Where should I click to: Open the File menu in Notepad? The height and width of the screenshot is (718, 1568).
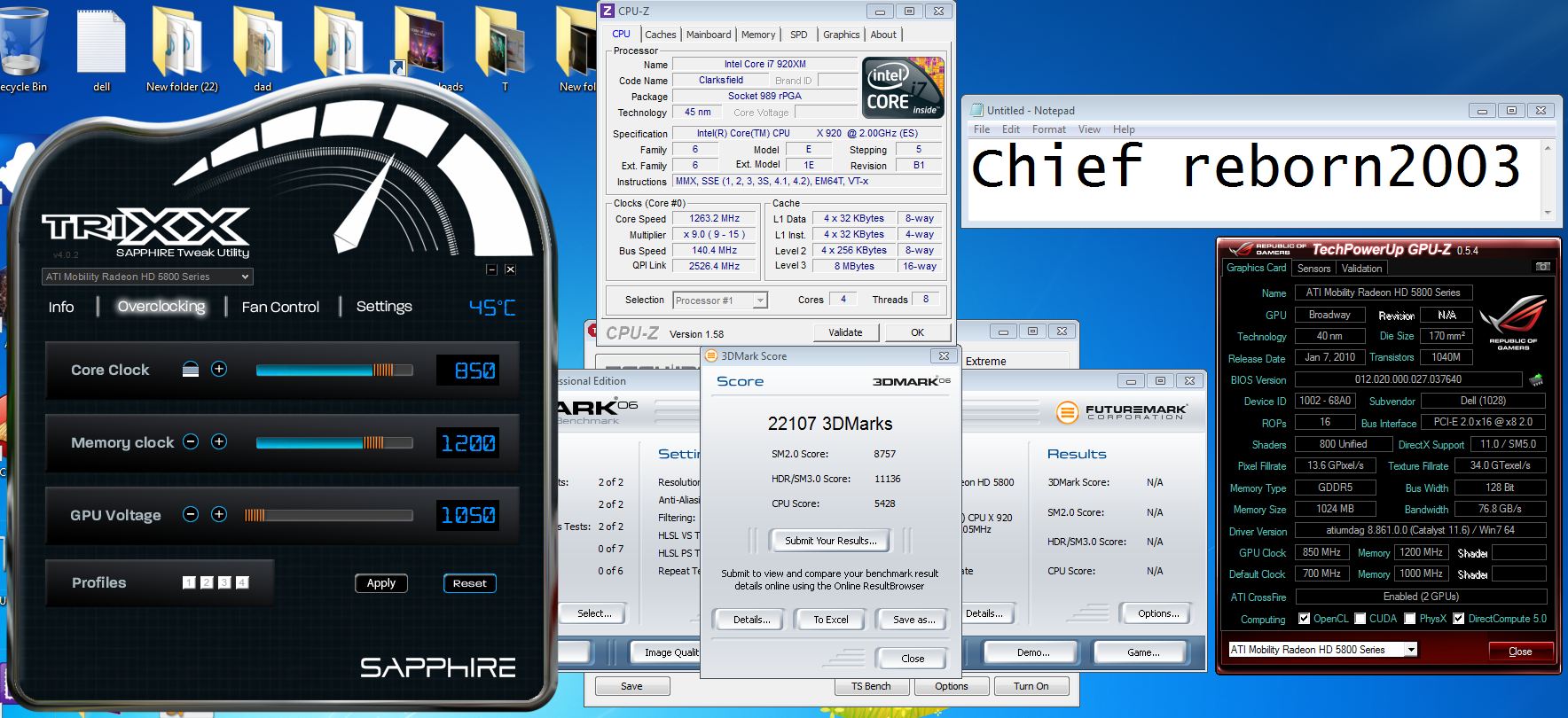(982, 129)
